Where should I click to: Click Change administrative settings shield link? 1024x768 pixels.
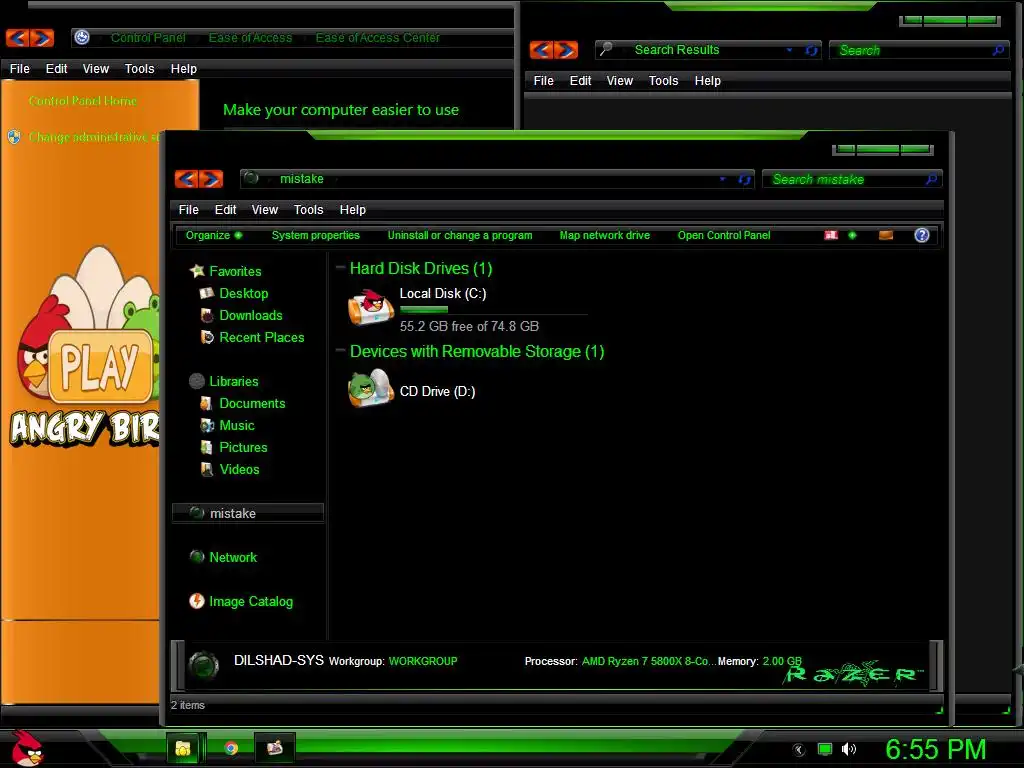coord(84,137)
